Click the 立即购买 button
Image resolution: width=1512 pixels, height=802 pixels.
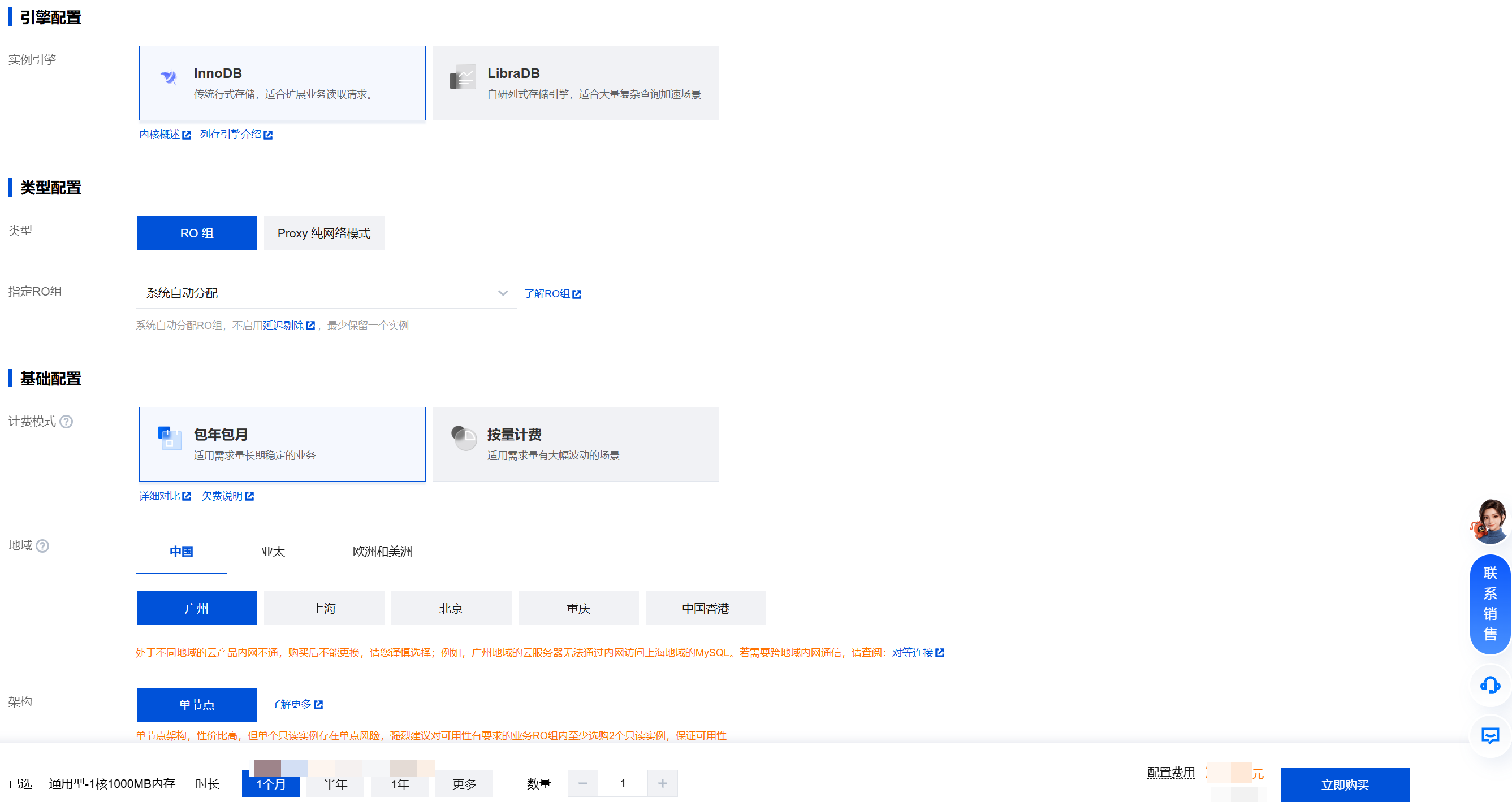1344,784
